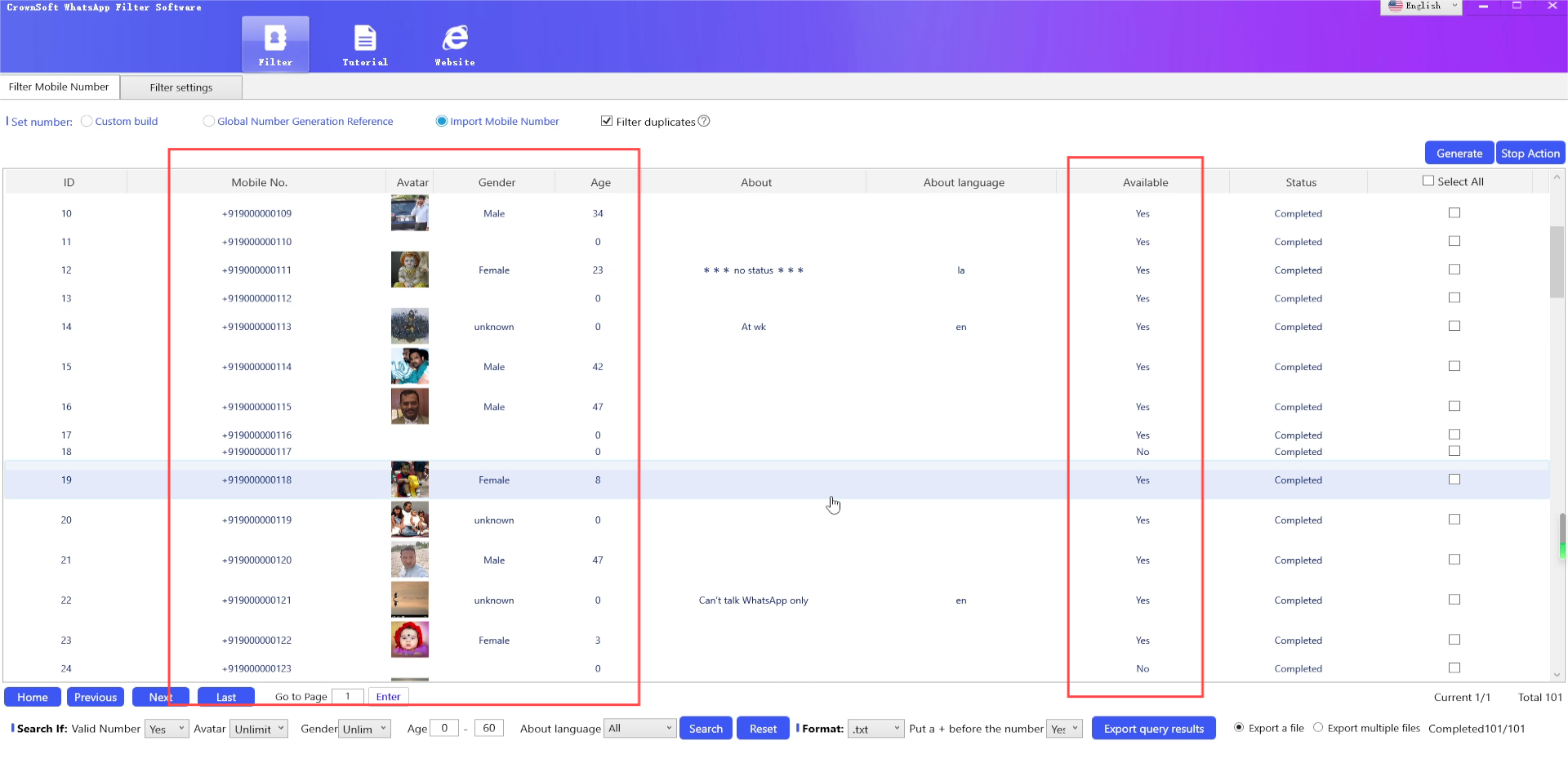Click the scrollbar up arrow
This screenshot has width=1568, height=759.
click(x=1557, y=176)
